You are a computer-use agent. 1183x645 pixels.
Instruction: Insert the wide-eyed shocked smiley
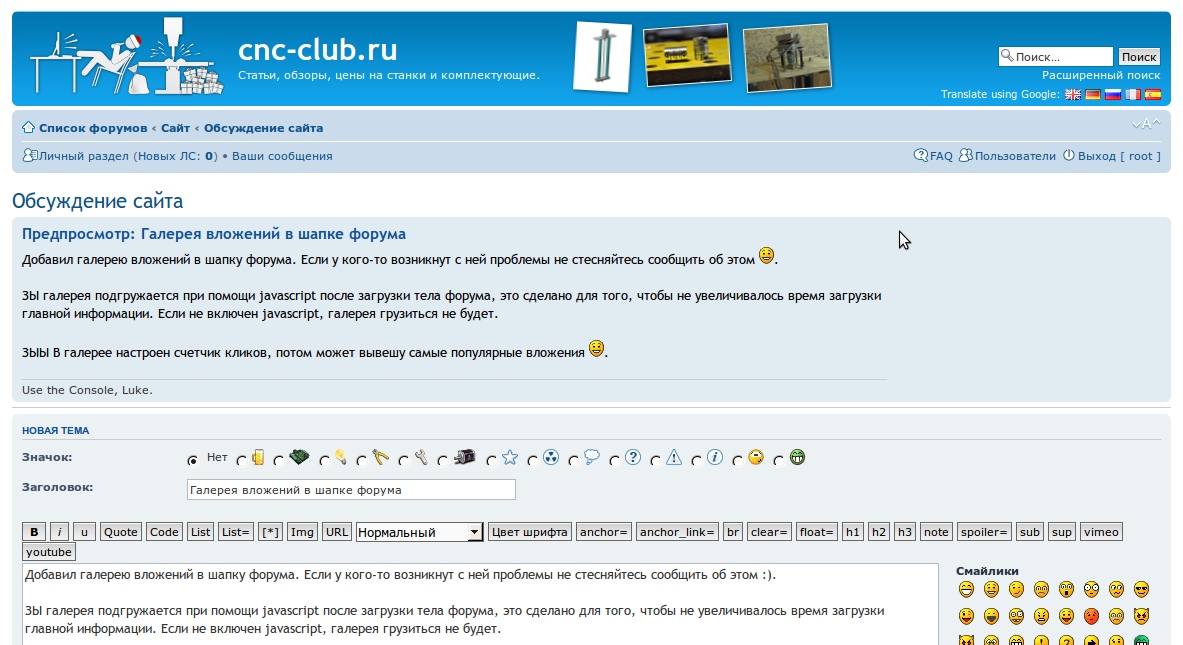click(x=1091, y=589)
